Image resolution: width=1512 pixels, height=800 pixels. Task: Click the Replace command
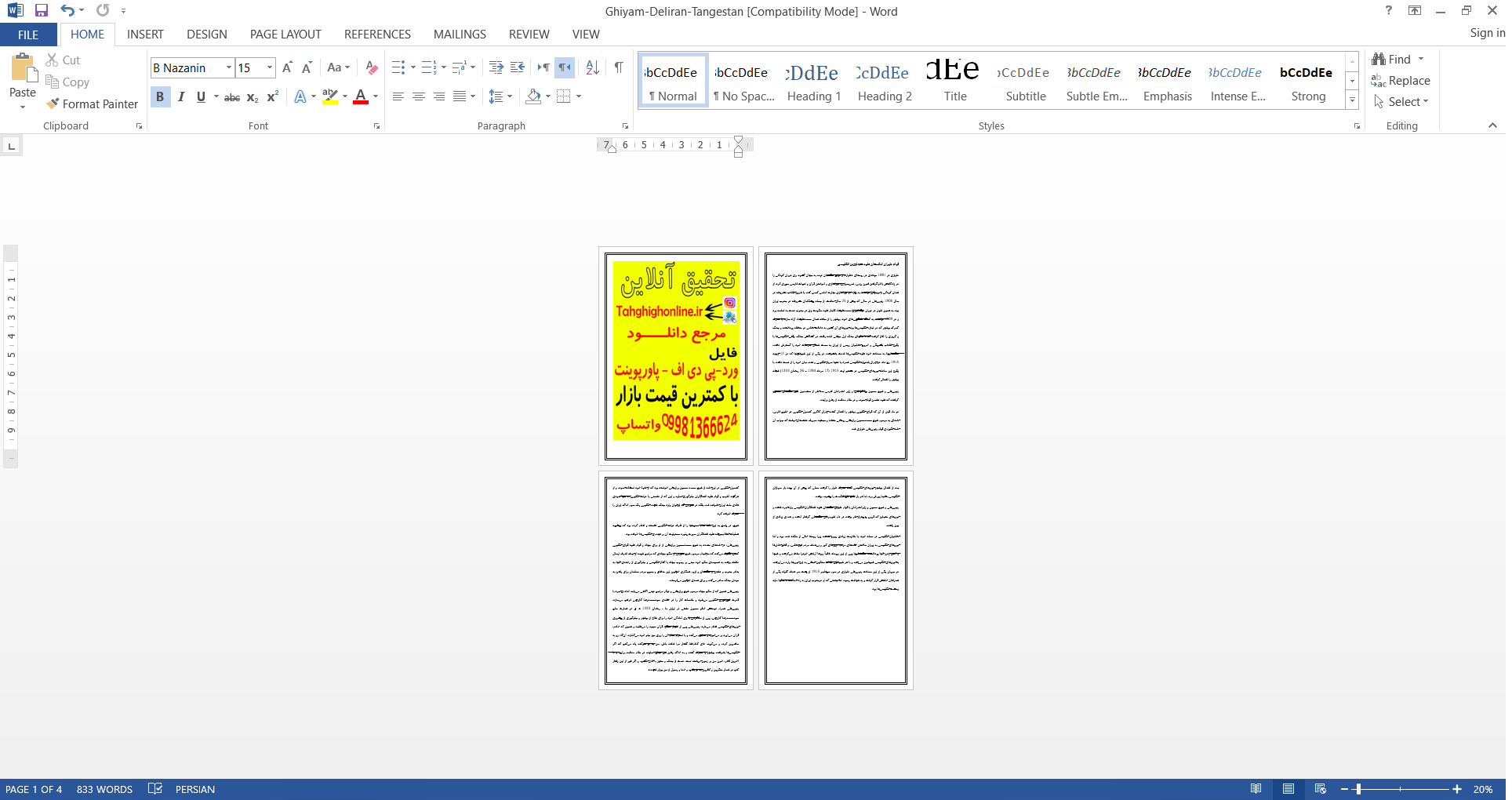click(1401, 80)
